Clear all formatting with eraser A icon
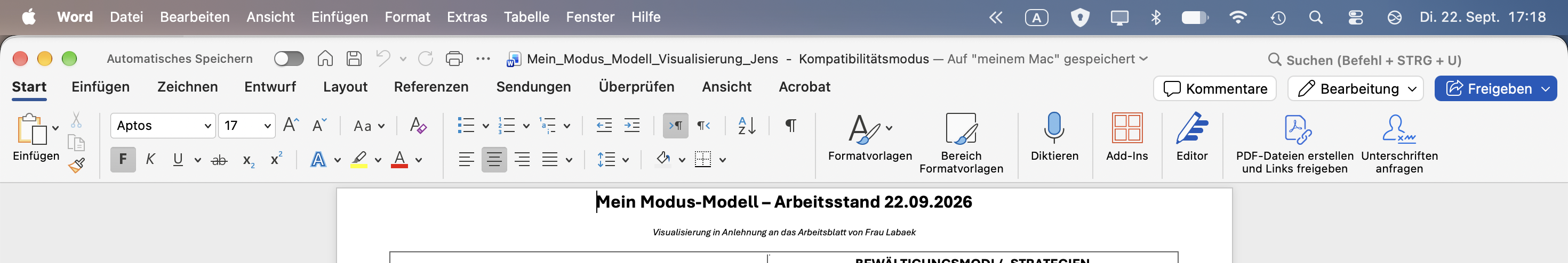This screenshot has width=1568, height=263. 418,125
